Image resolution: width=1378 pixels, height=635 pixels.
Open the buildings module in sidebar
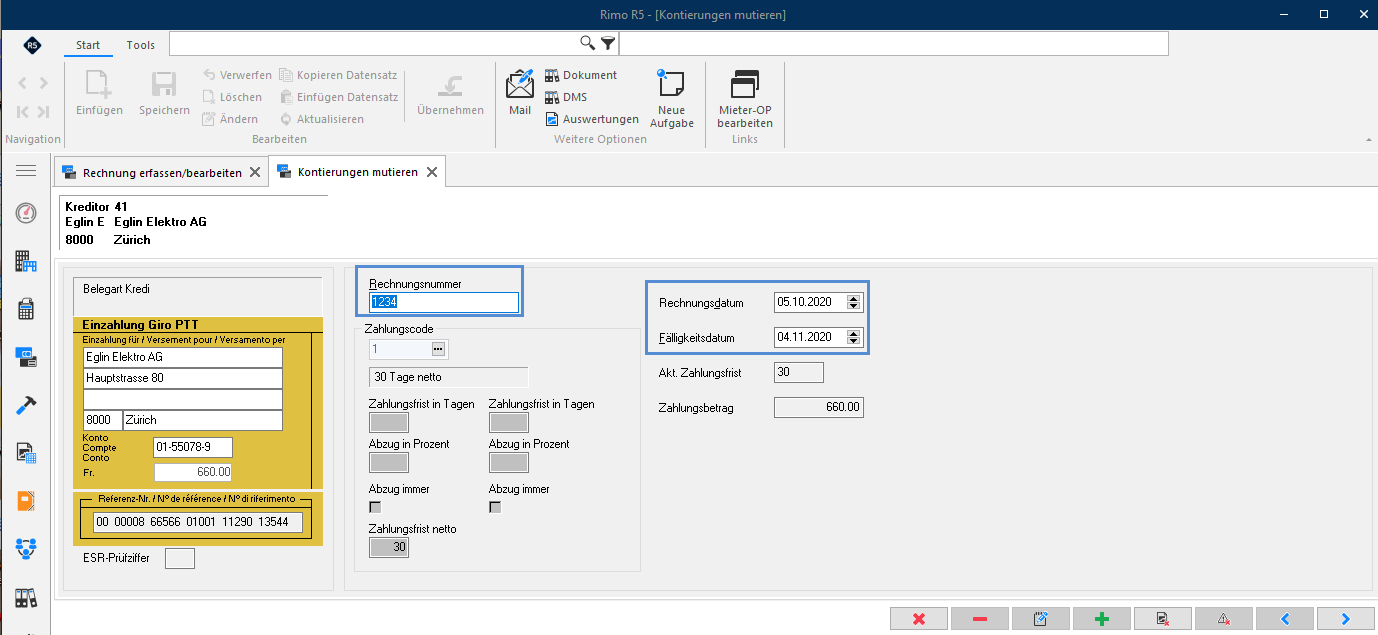[x=26, y=261]
